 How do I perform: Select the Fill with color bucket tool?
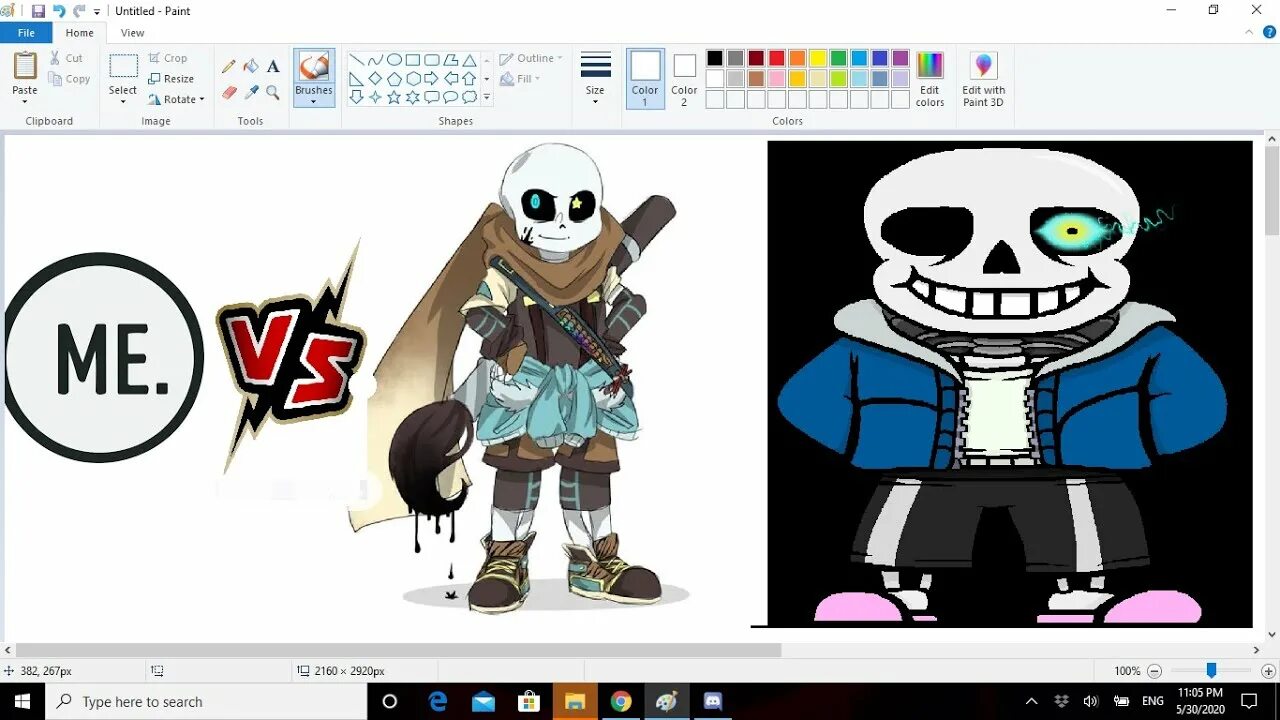[x=251, y=66]
